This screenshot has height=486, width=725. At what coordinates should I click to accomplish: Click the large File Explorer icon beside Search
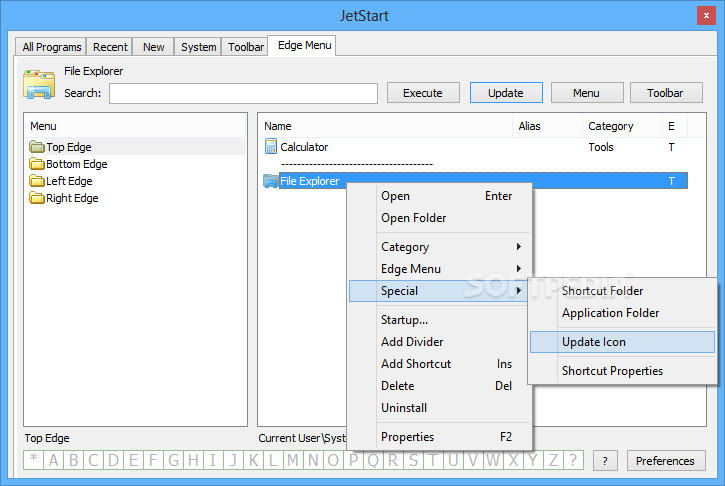(39, 84)
